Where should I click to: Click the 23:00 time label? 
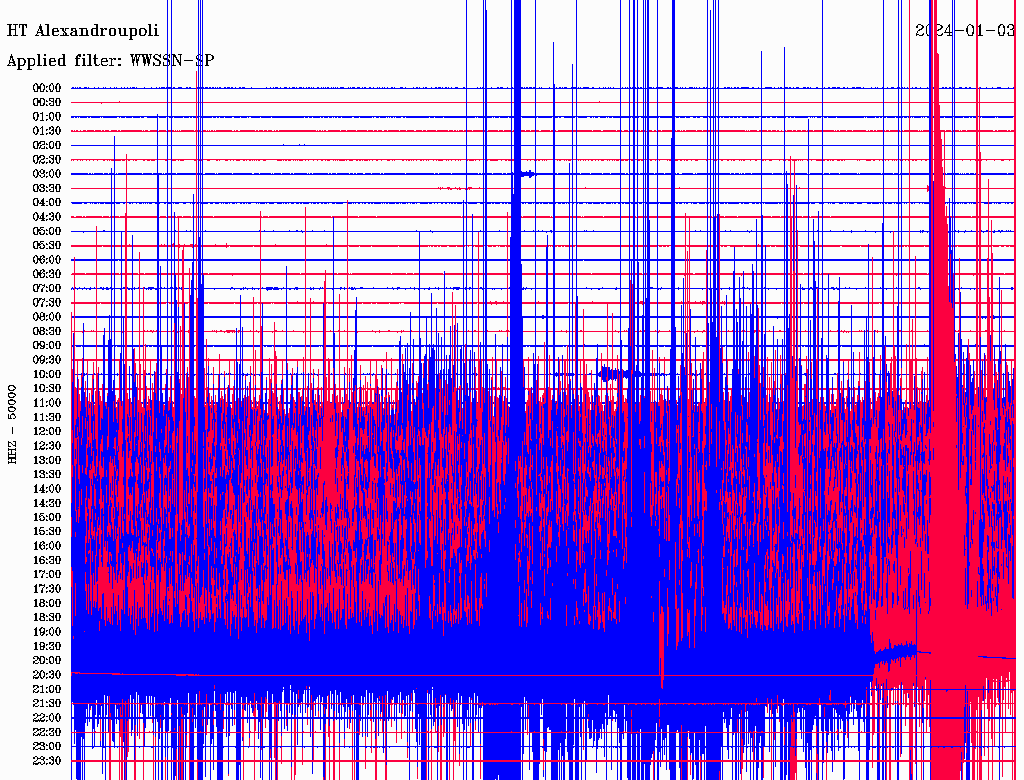(47, 747)
